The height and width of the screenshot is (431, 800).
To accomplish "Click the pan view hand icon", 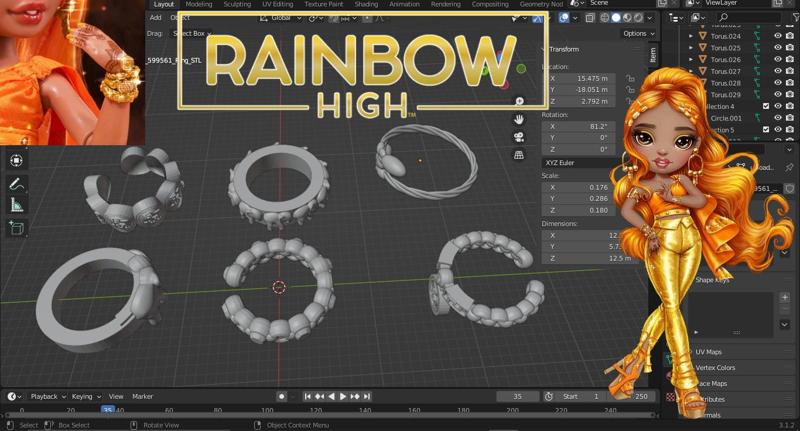I will tap(519, 119).
